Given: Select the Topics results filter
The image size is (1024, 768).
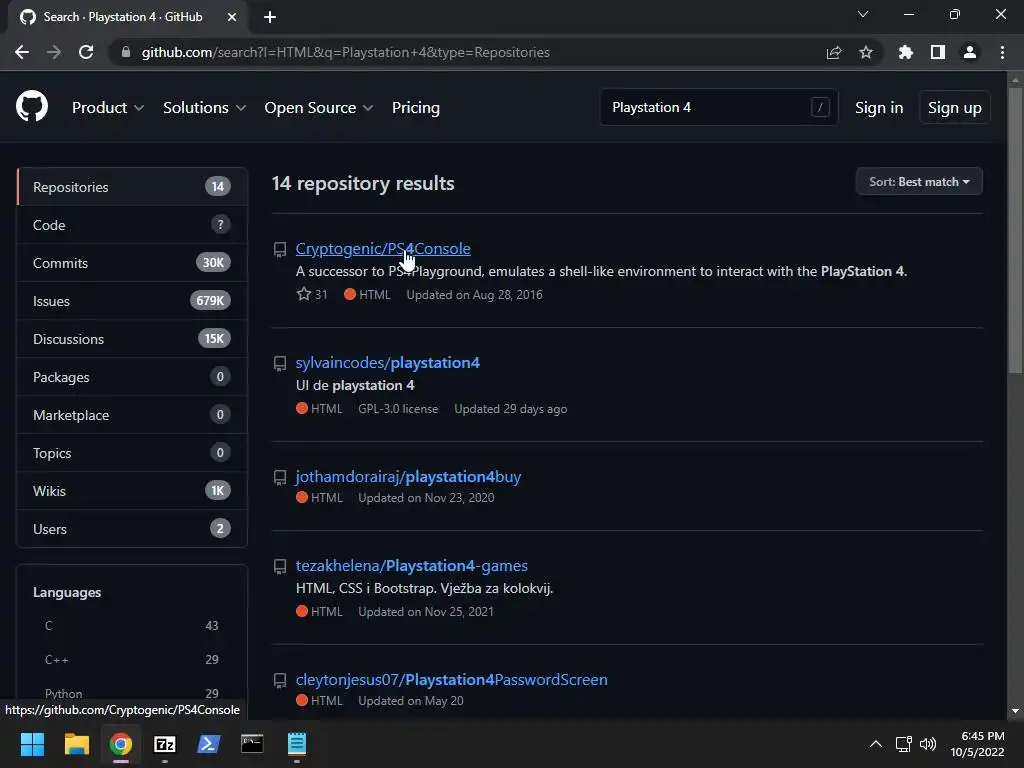Looking at the screenshot, I should tap(132, 453).
